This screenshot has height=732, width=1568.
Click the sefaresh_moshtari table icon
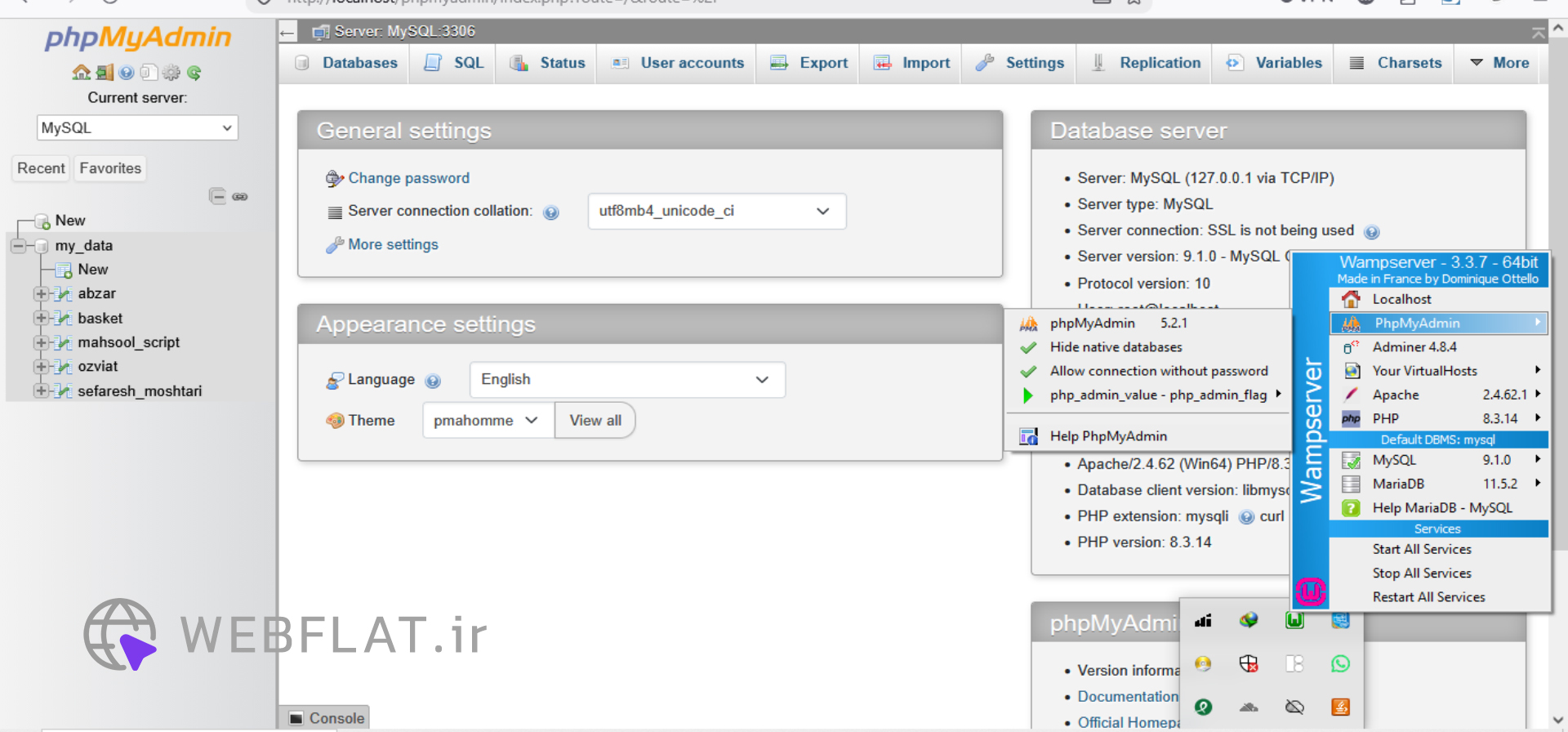pyautogui.click(x=62, y=391)
